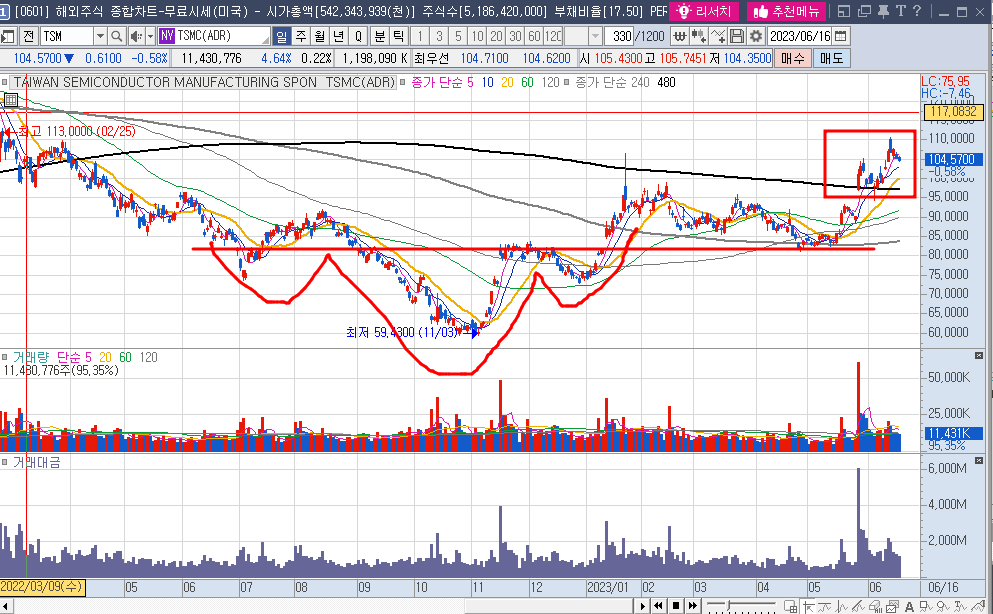993x614 pixels.
Task: Click the 104.5700 current price axis label
Action: [953, 159]
